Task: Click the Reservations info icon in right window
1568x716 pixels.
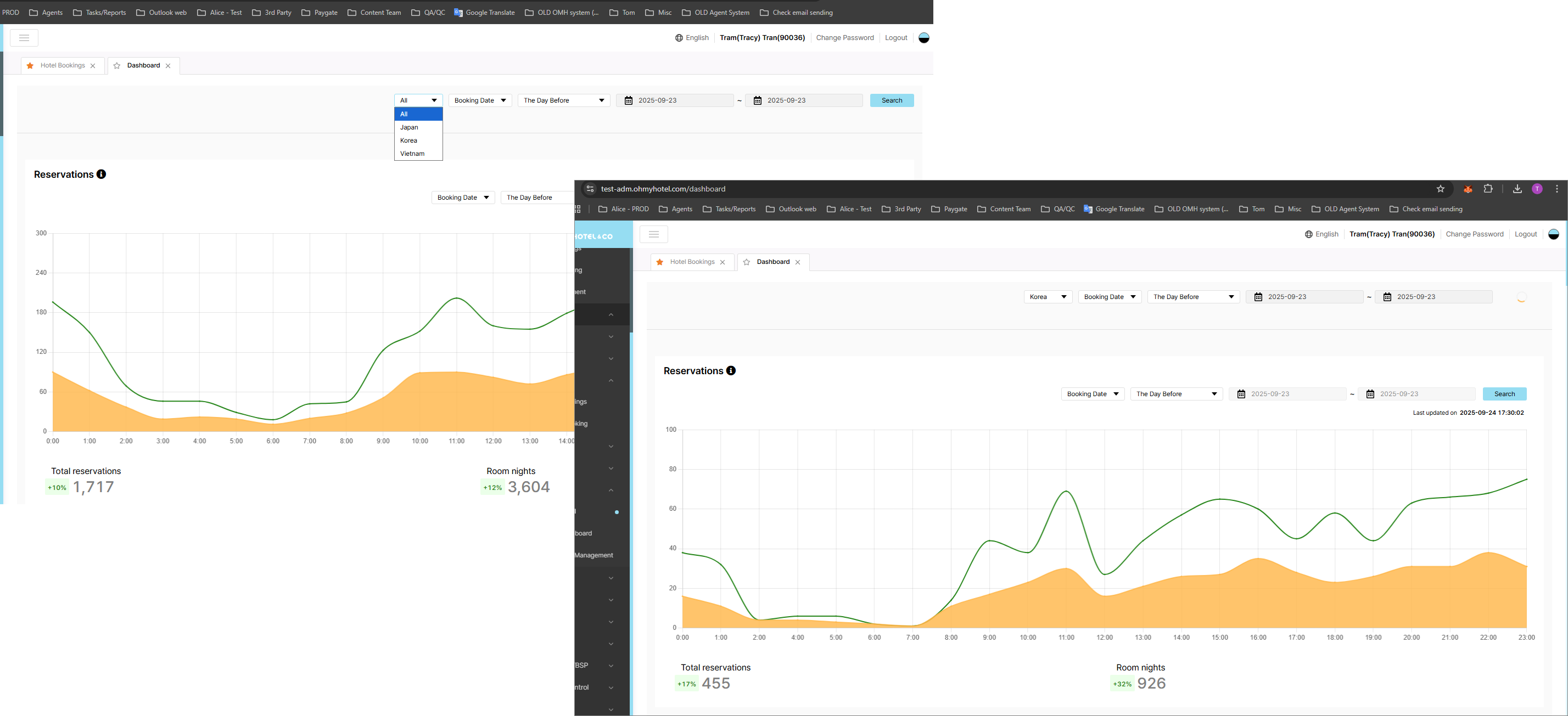Action: [731, 370]
